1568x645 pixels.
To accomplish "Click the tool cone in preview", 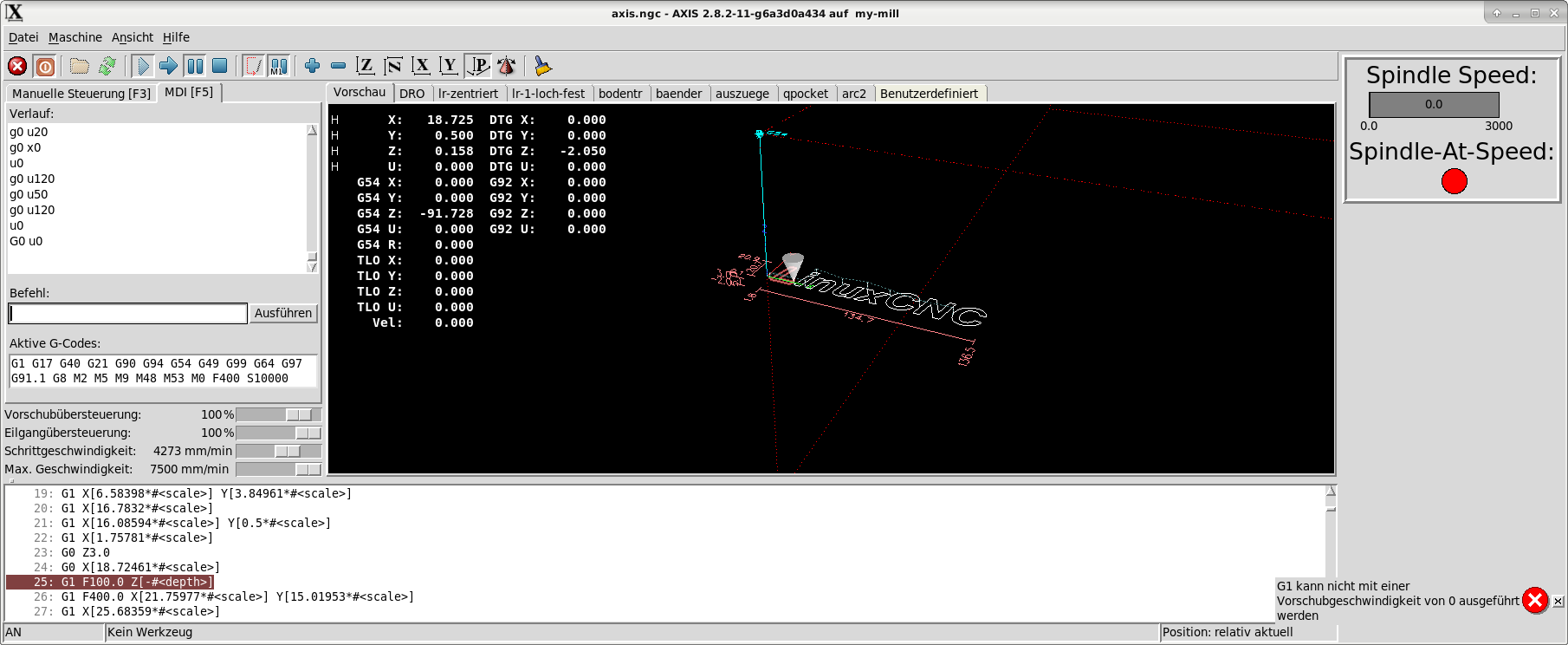I will click(792, 265).
